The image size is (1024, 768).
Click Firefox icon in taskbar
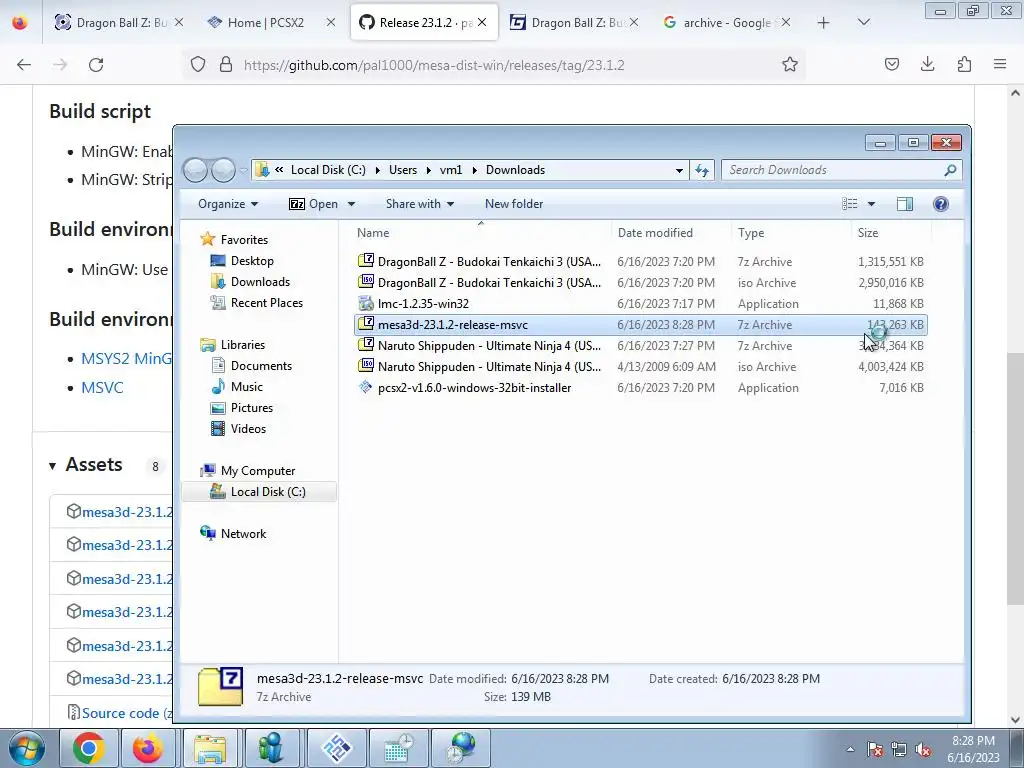[x=148, y=748]
